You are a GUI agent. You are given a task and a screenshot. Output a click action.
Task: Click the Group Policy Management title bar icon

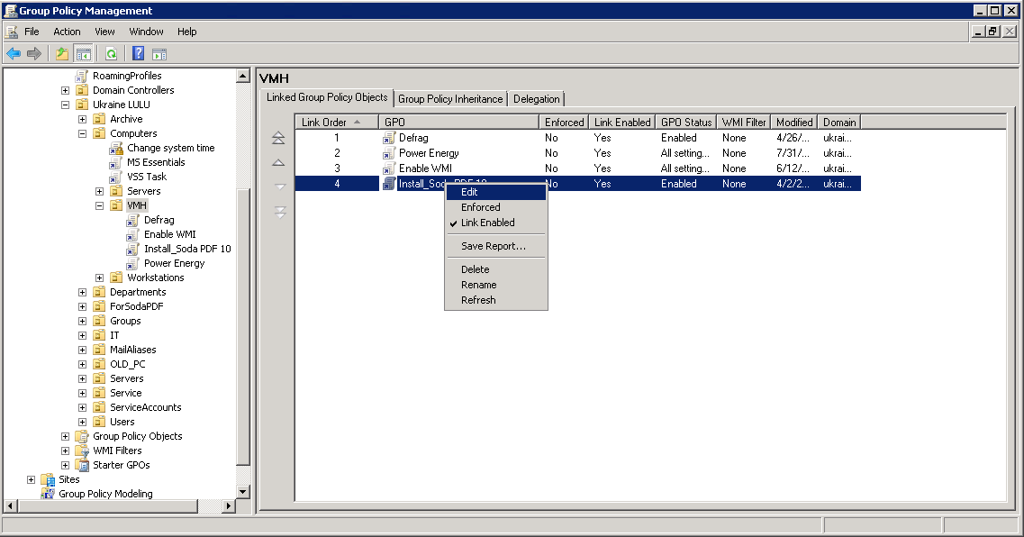tap(10, 10)
